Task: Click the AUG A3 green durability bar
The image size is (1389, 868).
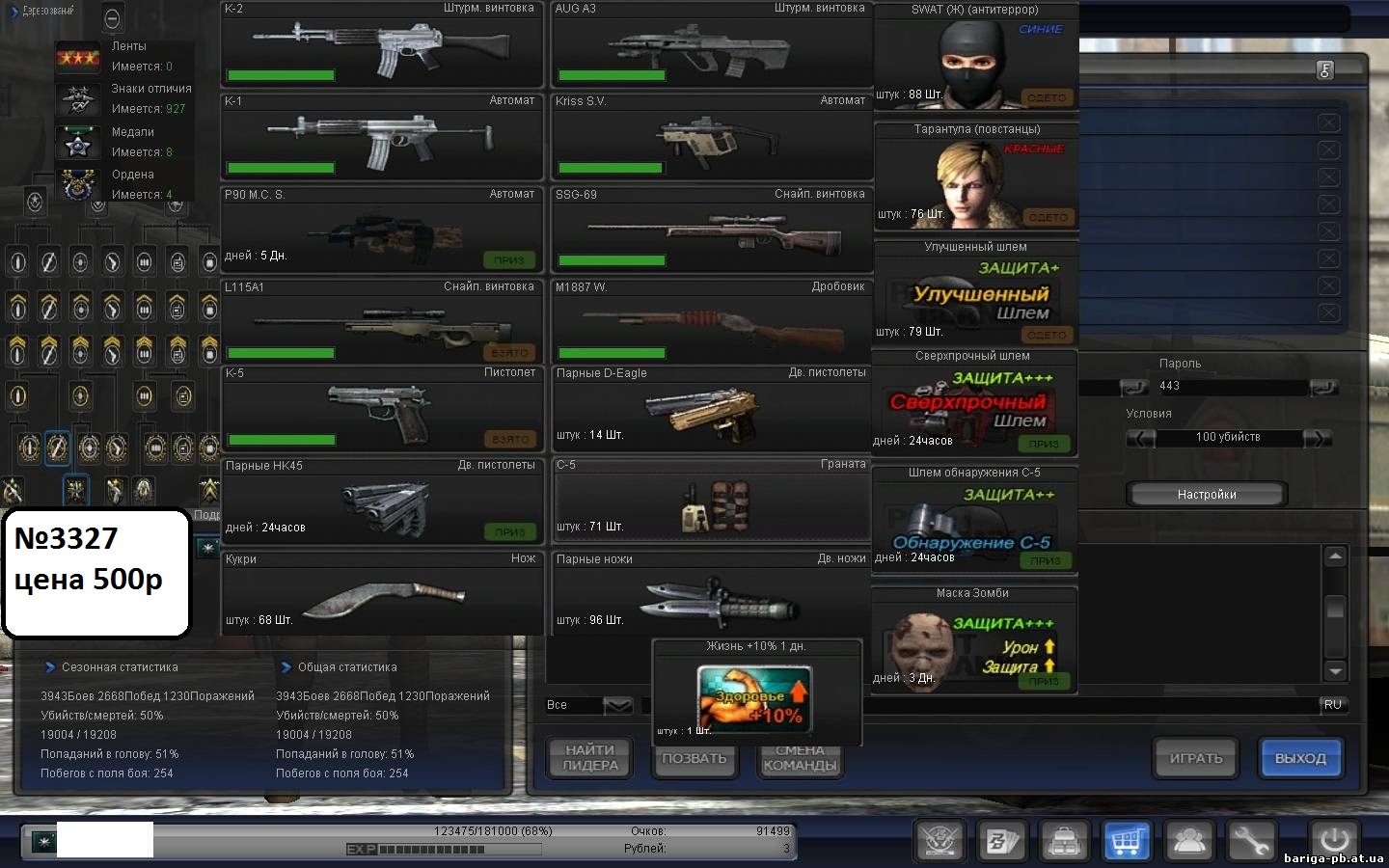Action: pyautogui.click(x=612, y=75)
